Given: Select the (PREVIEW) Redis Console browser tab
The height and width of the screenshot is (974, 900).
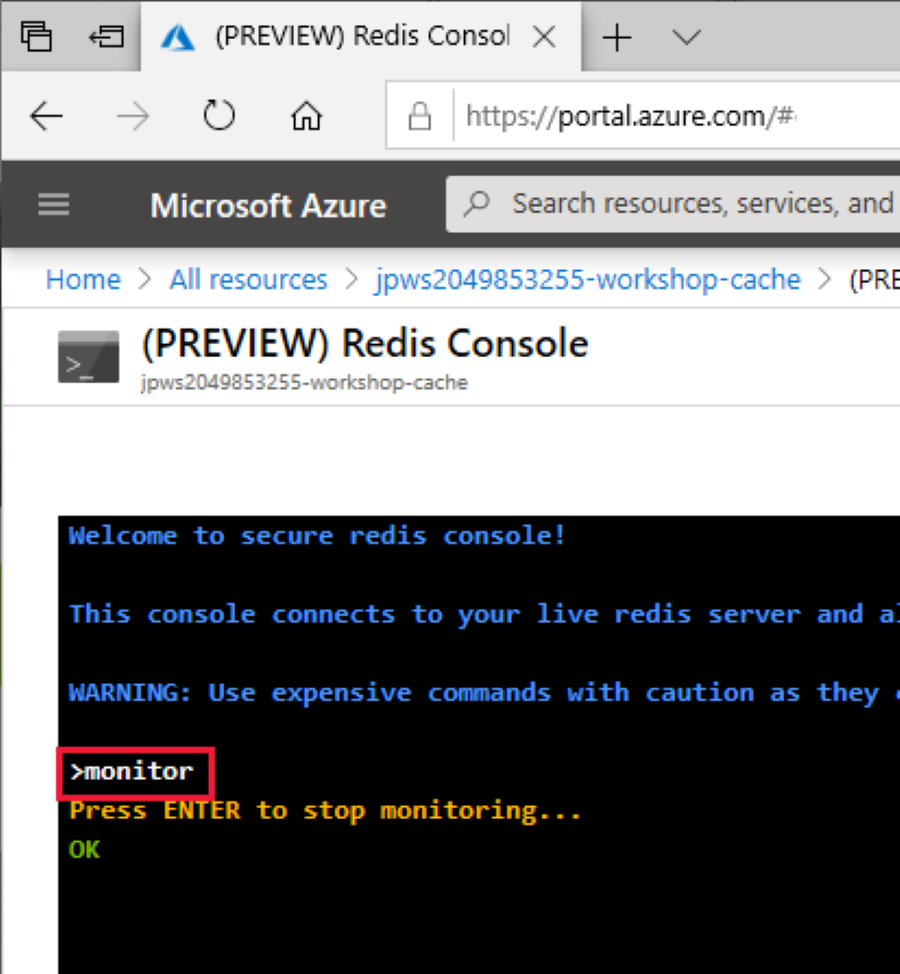Looking at the screenshot, I should point(361,36).
